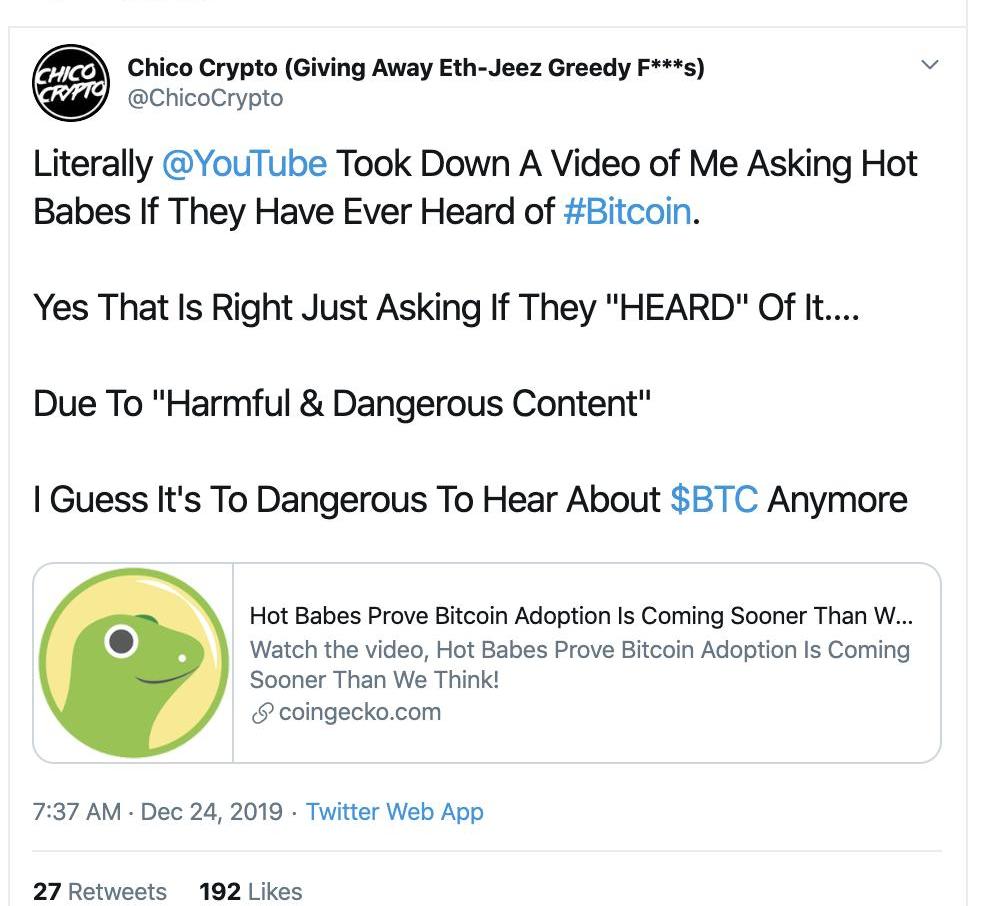Click the "Yes That Is Right" text line

445,307
